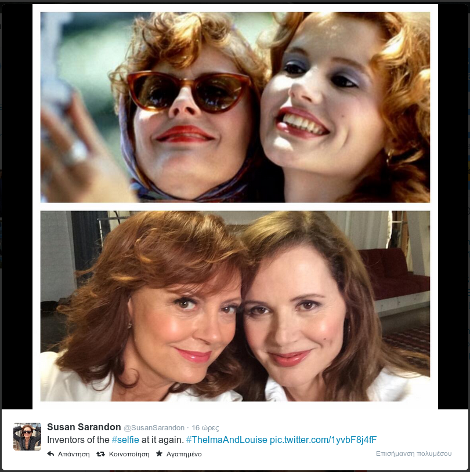Follow the pic.twitter.com/1yvbF8j4fF link

(323, 440)
